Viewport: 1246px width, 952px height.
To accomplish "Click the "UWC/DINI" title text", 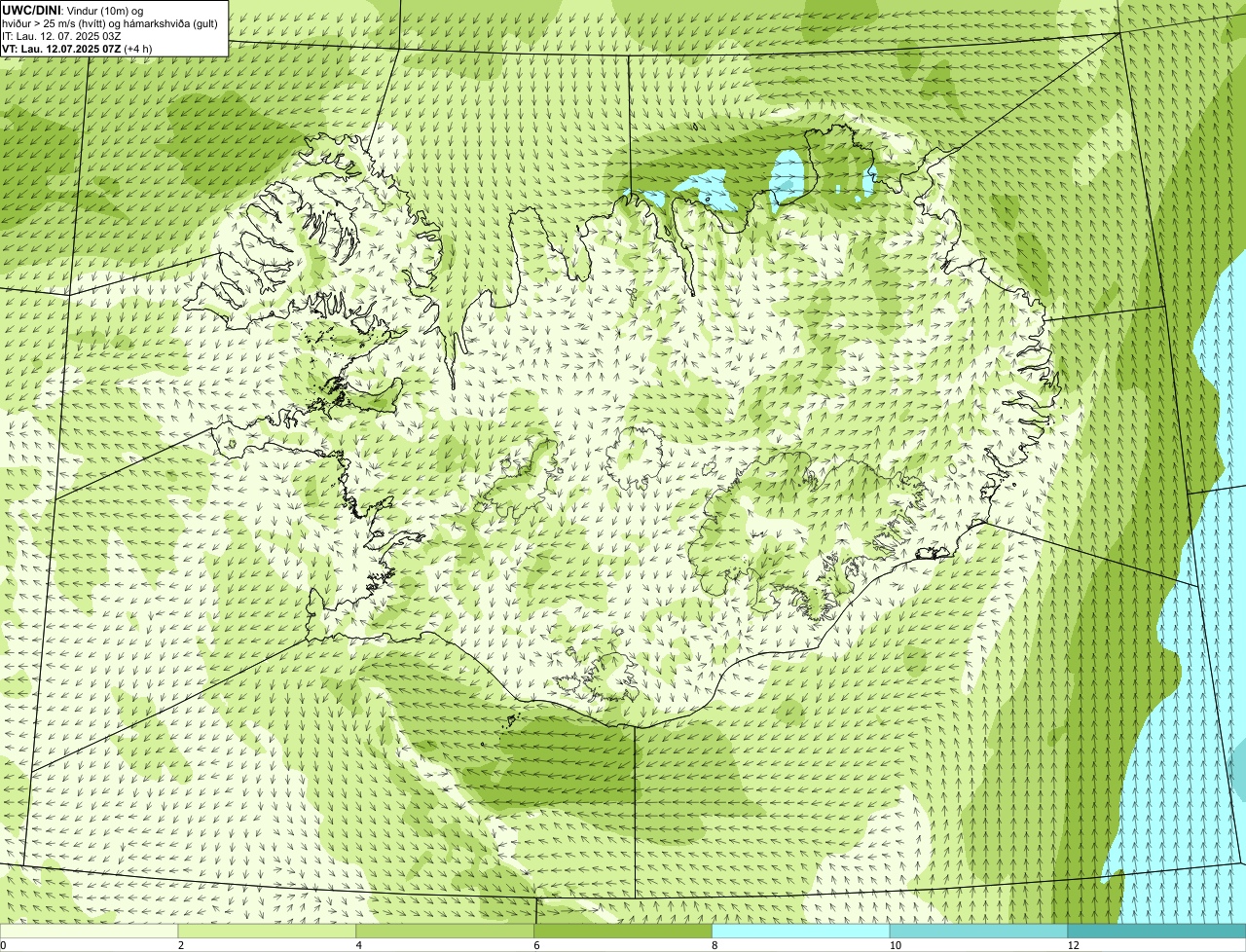I will [30, 10].
